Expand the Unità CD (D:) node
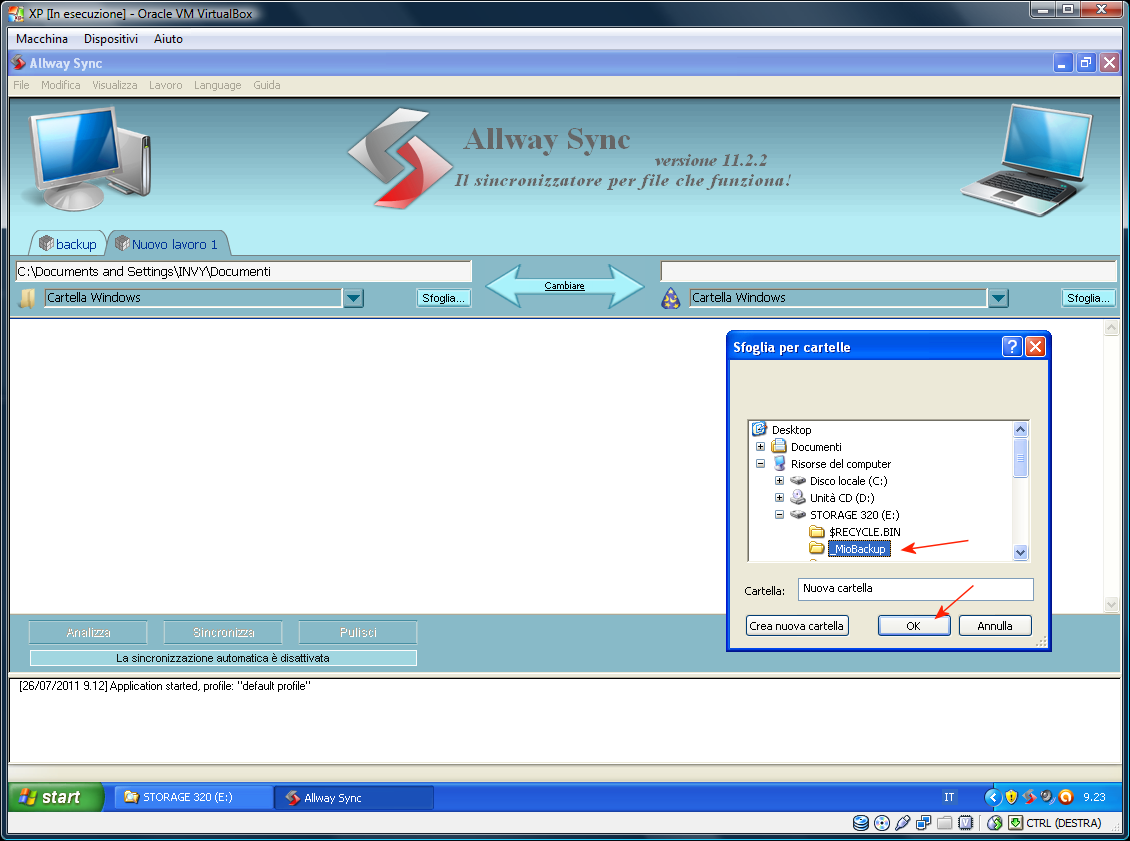This screenshot has width=1130, height=841. pyautogui.click(x=779, y=497)
